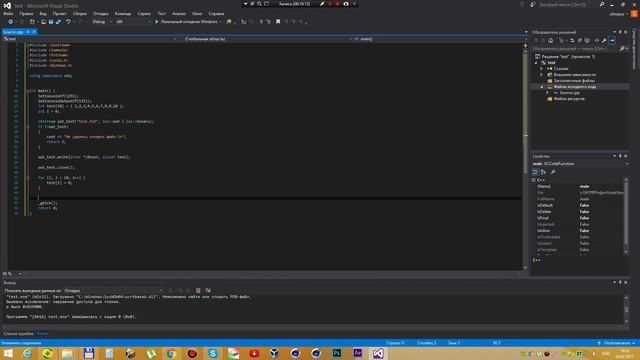Click the Windows Start button

tap(8, 353)
